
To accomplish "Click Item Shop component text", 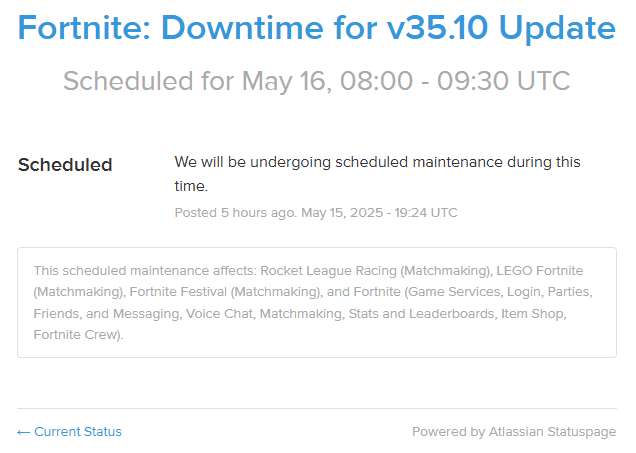I will pos(532,313).
